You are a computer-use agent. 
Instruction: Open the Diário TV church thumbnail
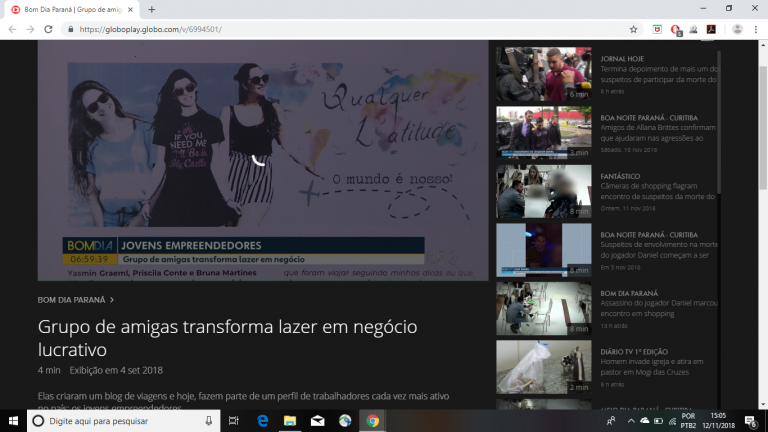(x=544, y=367)
